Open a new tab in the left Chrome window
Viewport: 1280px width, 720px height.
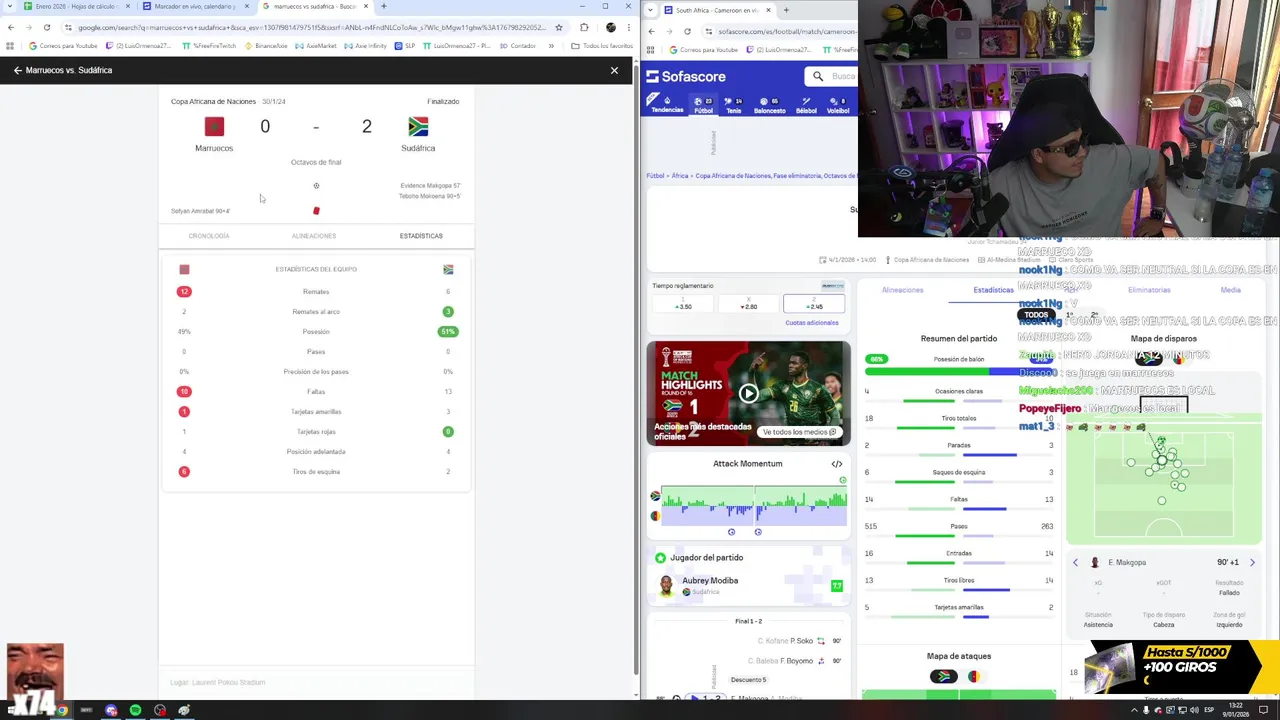[x=384, y=6]
